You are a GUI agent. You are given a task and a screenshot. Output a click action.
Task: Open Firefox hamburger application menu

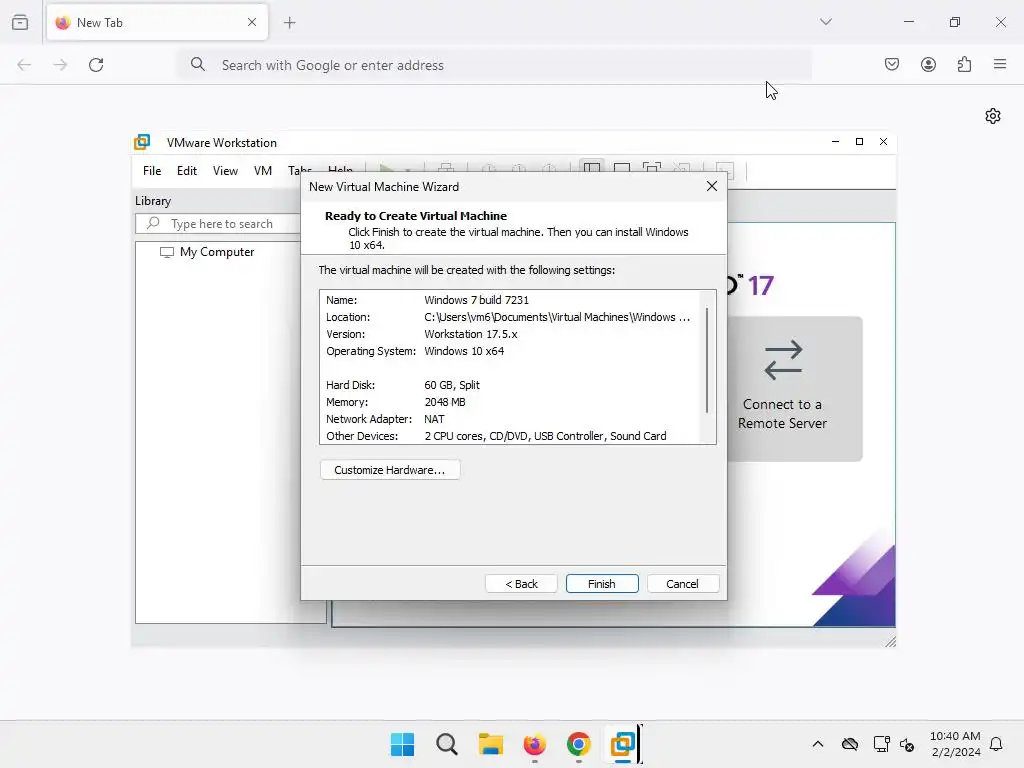click(x=1000, y=64)
